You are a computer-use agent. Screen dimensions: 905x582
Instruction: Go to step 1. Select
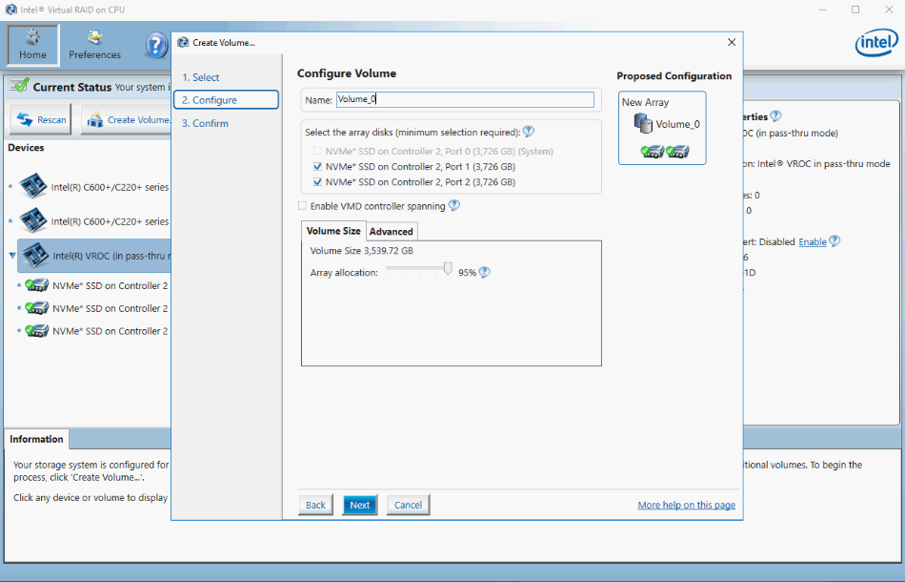point(201,77)
